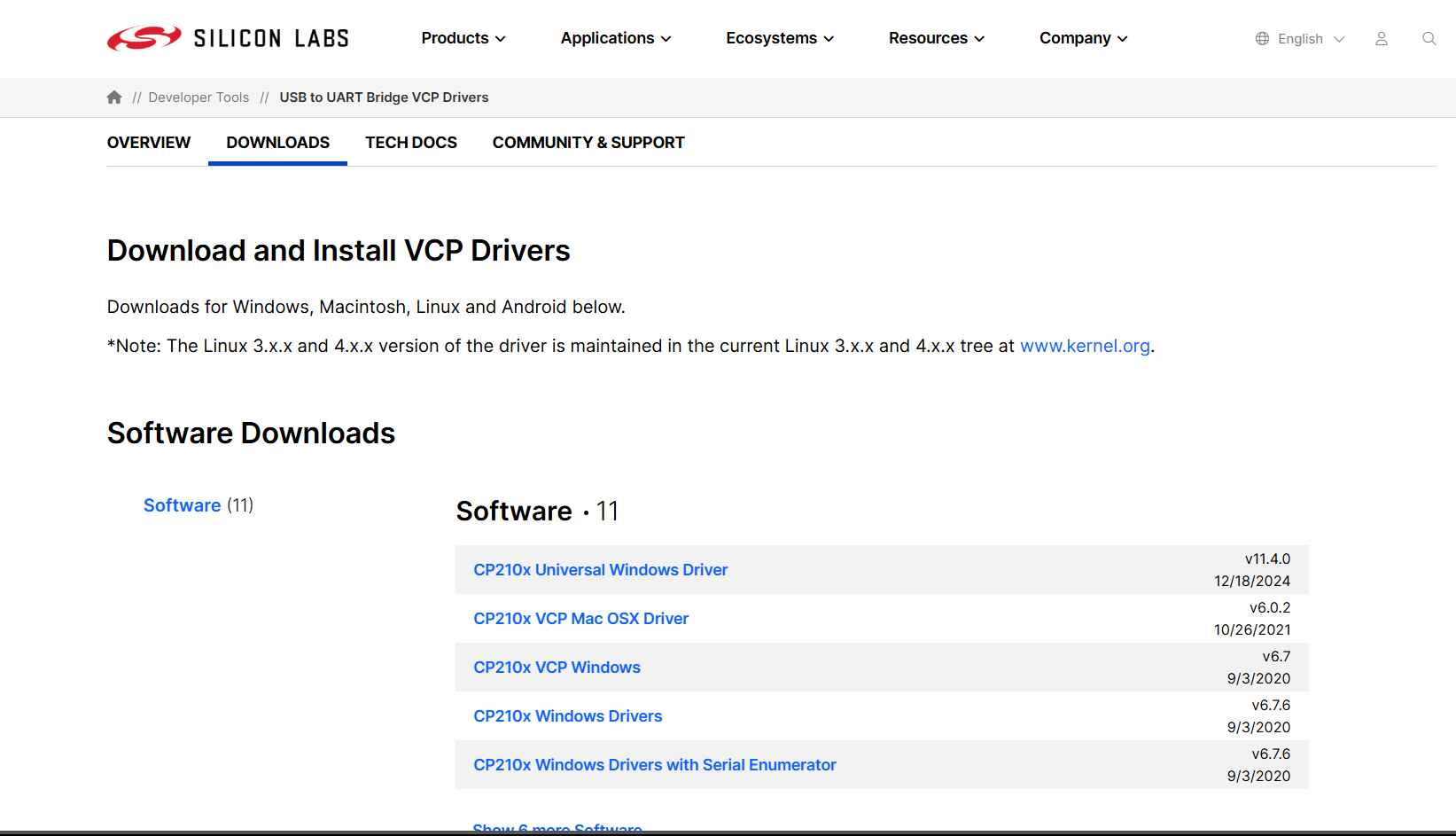
Task: Click the Silicon Labs logo
Action: point(228,38)
